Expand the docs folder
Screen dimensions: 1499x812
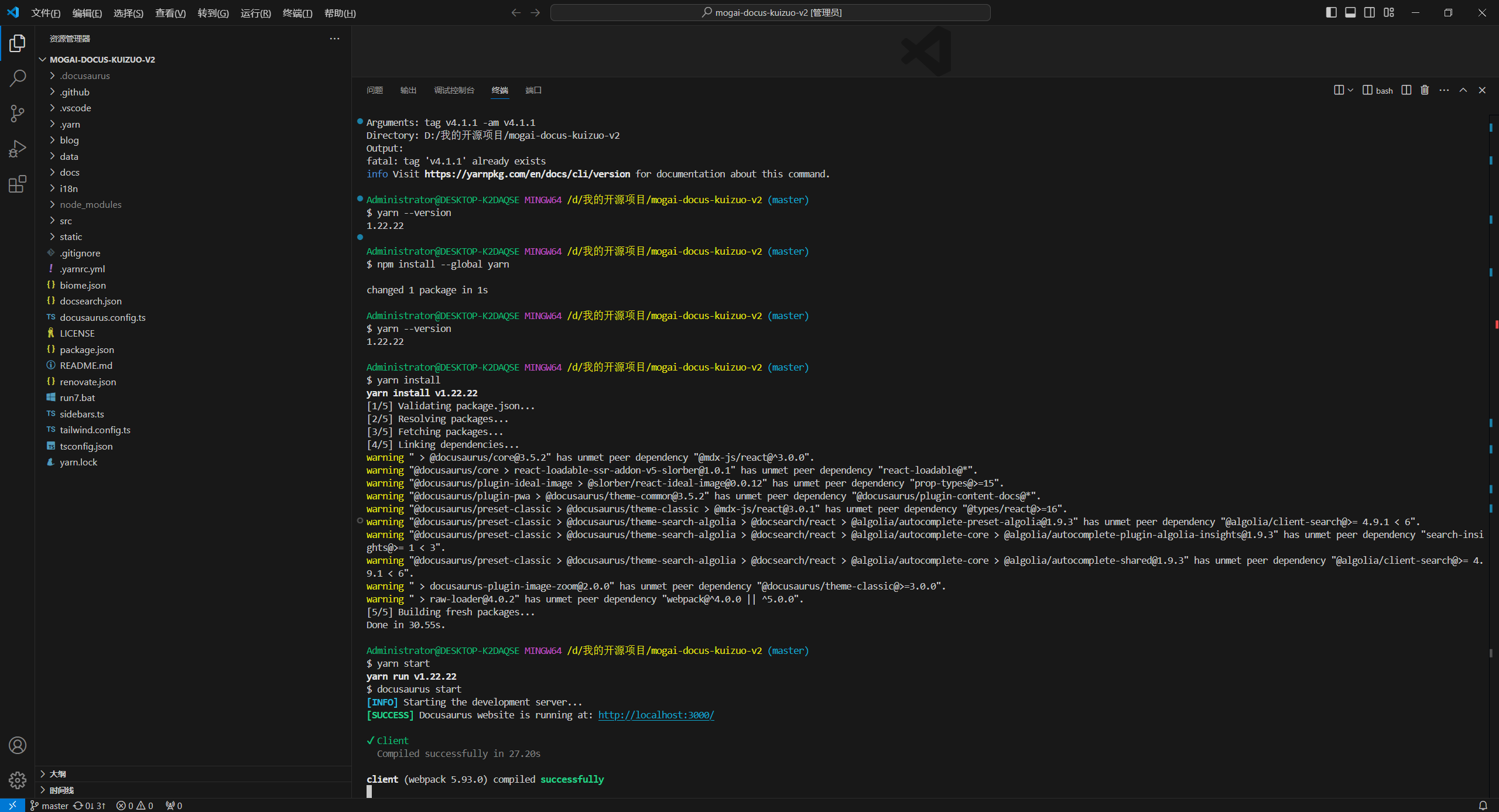point(193,172)
